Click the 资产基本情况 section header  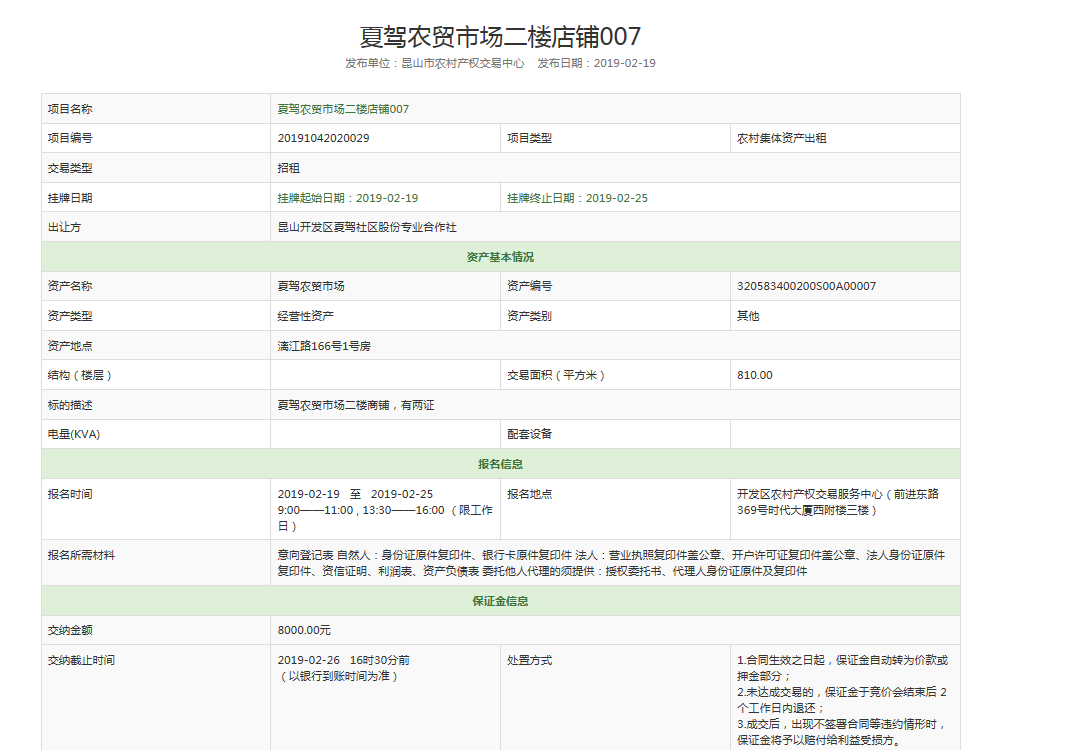(500, 257)
